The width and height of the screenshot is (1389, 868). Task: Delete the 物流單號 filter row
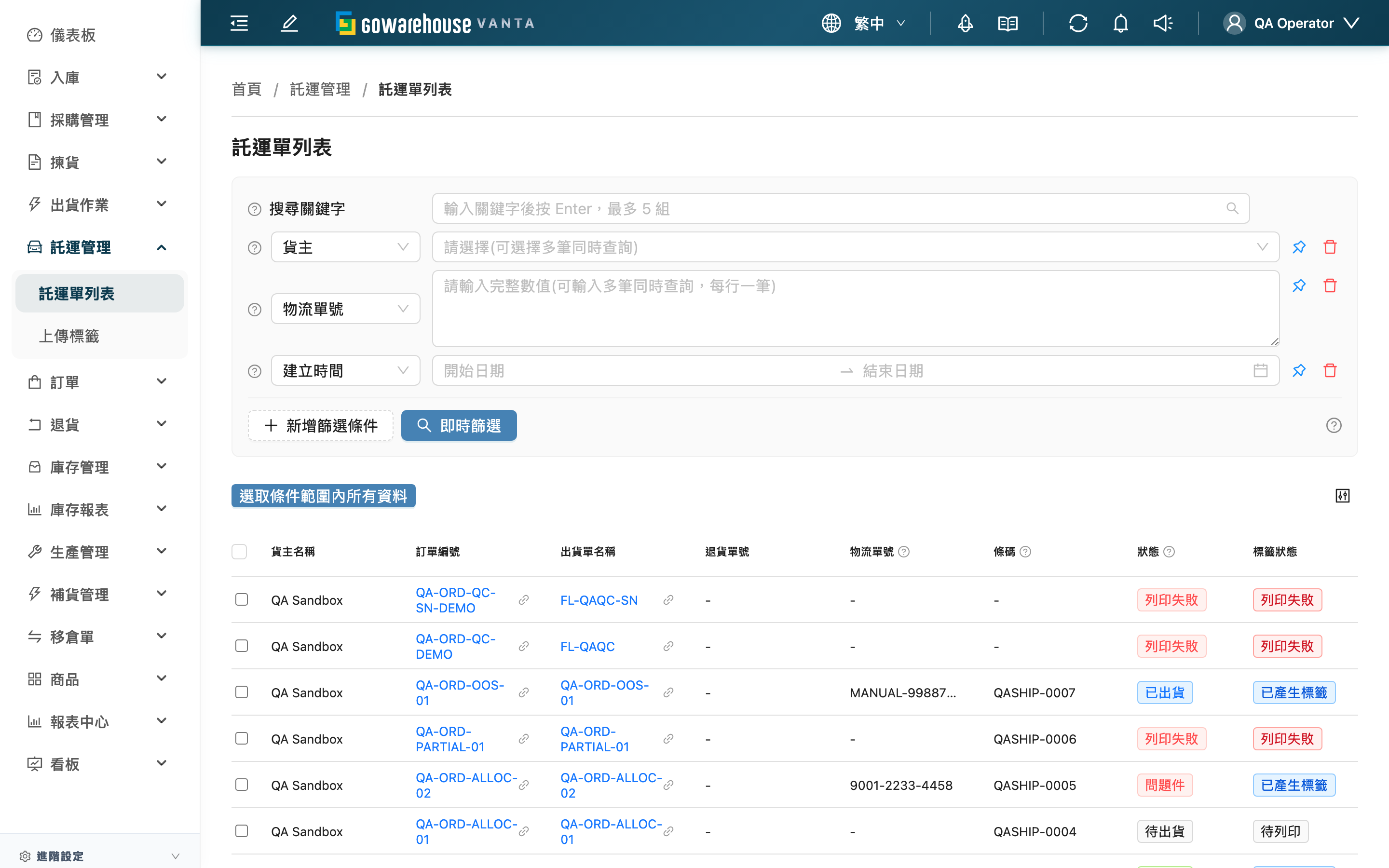tap(1330, 285)
